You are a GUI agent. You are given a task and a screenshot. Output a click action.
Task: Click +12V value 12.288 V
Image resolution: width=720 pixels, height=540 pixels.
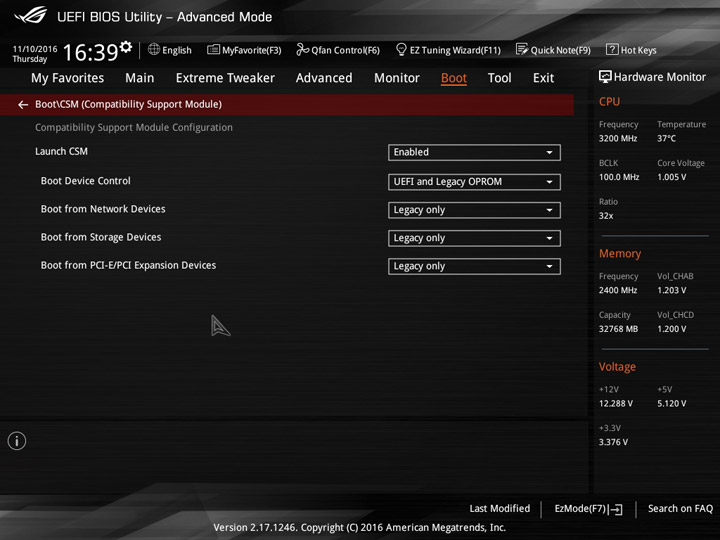[615, 404]
